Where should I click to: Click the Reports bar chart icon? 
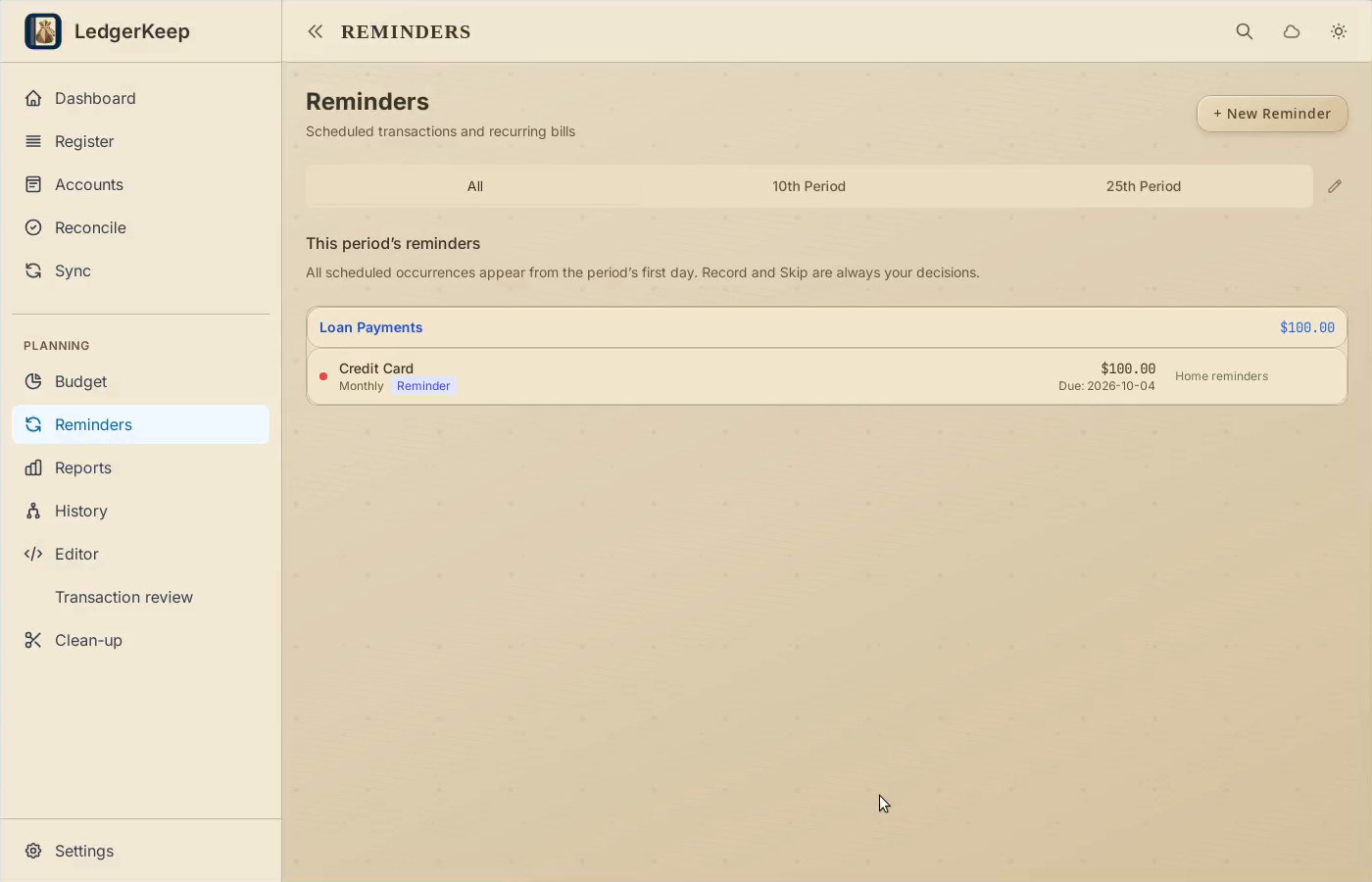33,467
